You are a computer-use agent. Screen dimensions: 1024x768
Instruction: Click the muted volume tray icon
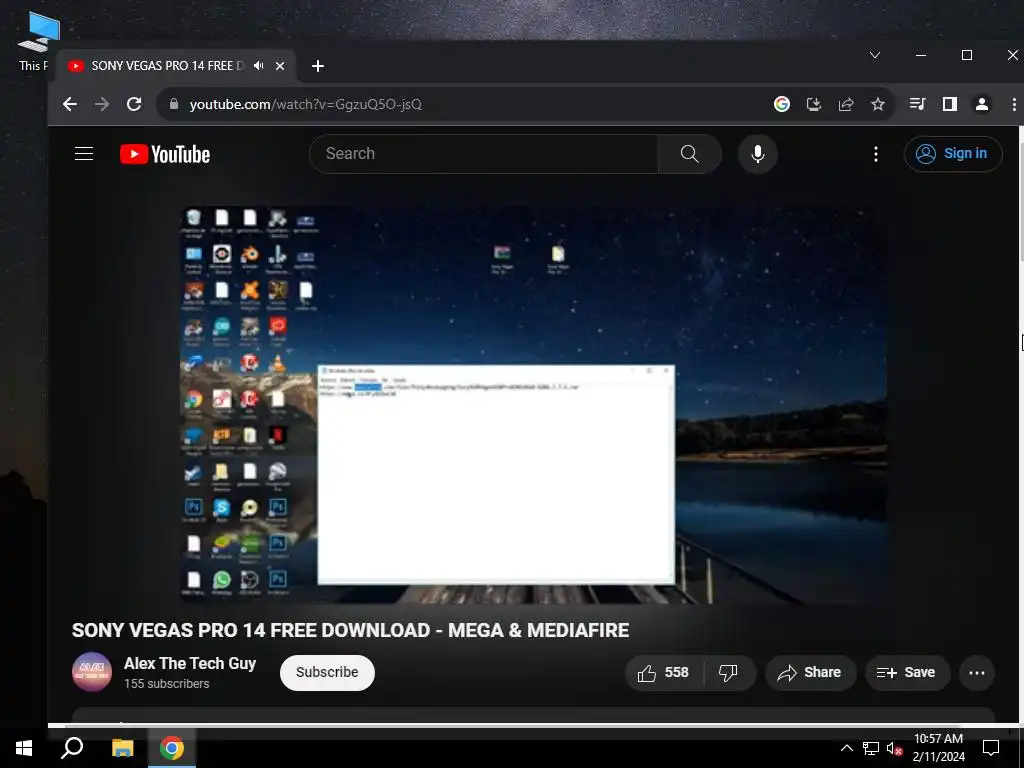click(894, 748)
